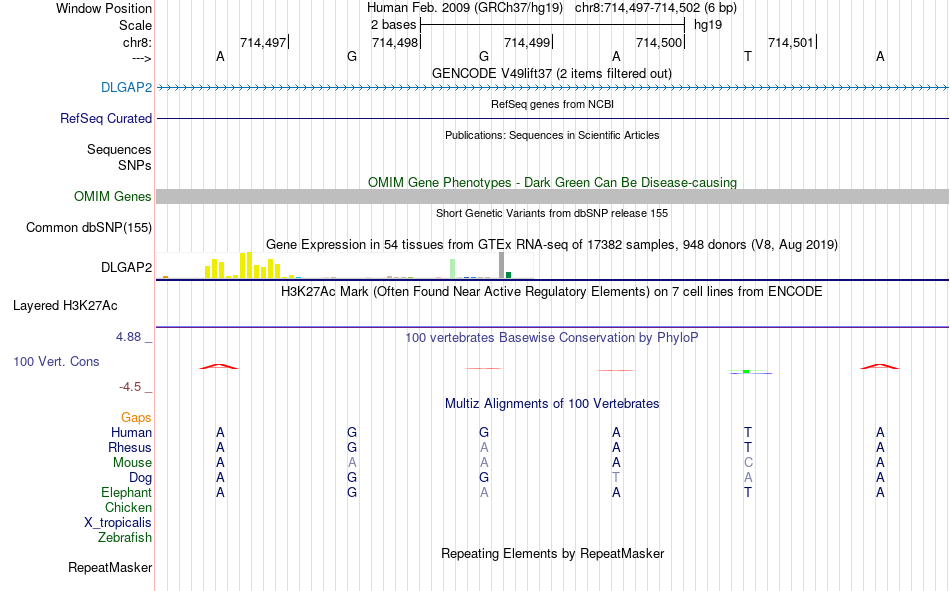950x591 pixels.
Task: Open RefSeq genes from NCBI title
Action: click(x=552, y=104)
